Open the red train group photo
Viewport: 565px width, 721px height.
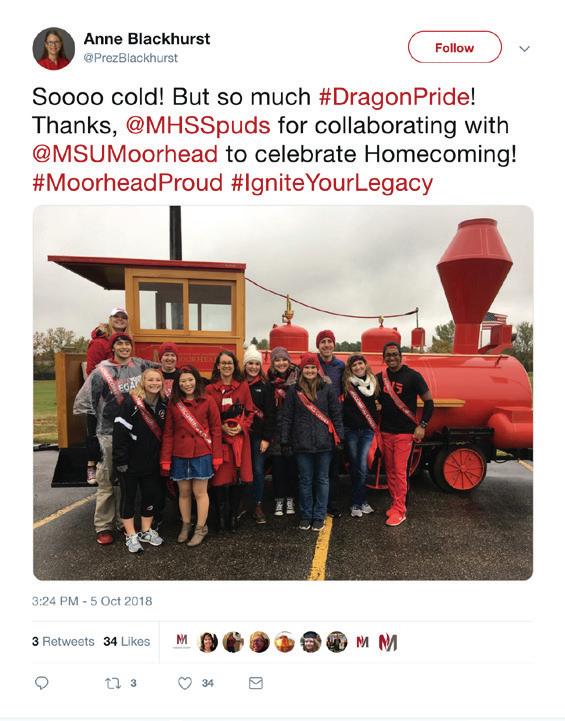(283, 393)
